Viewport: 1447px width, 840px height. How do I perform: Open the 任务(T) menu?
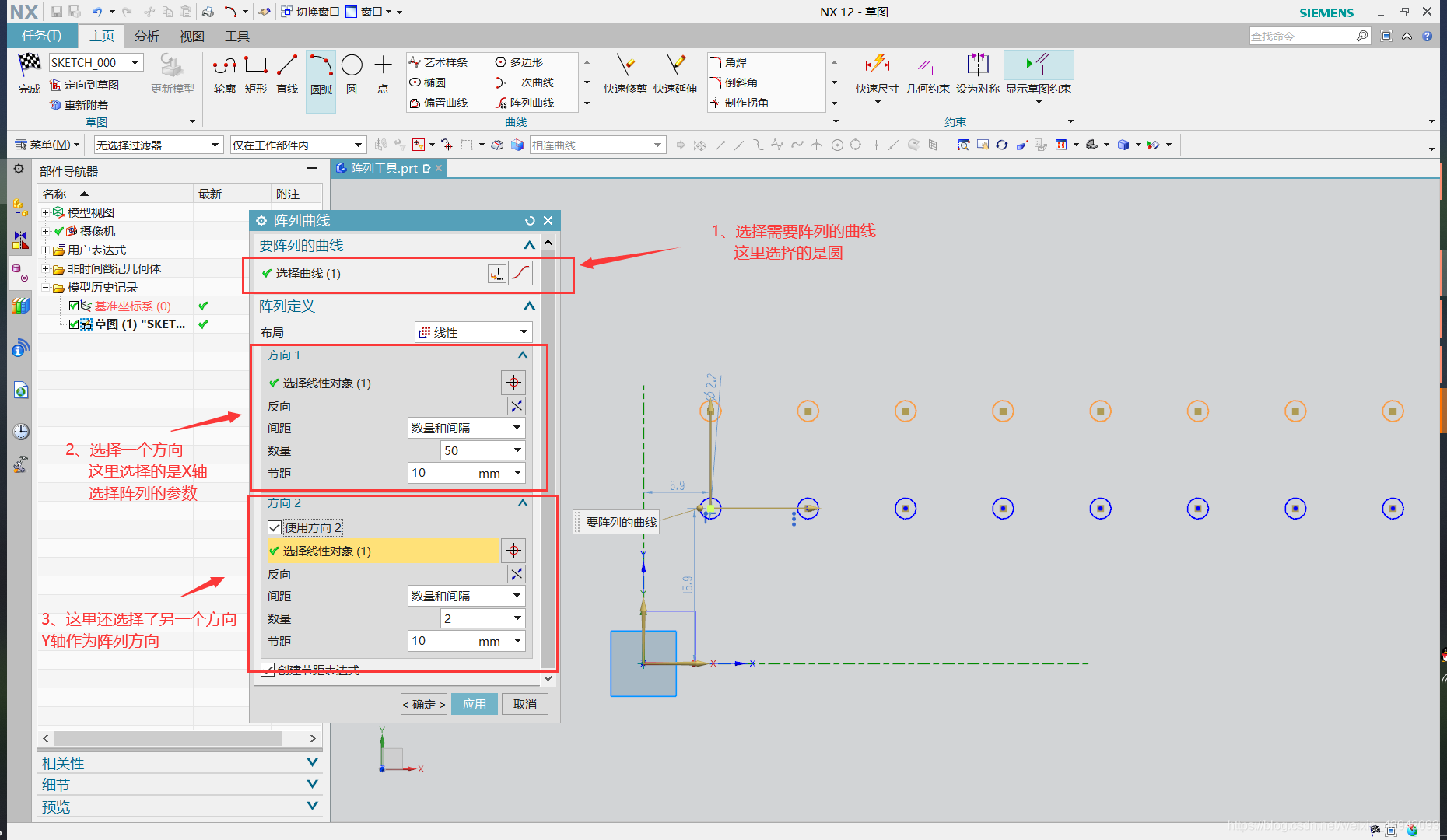42,36
